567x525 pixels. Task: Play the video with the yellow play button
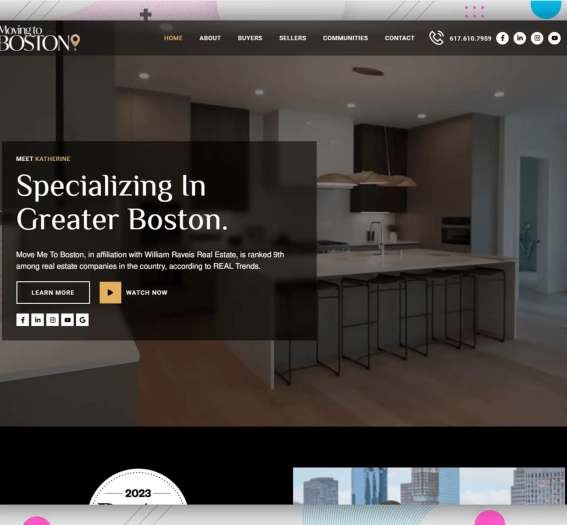110,293
